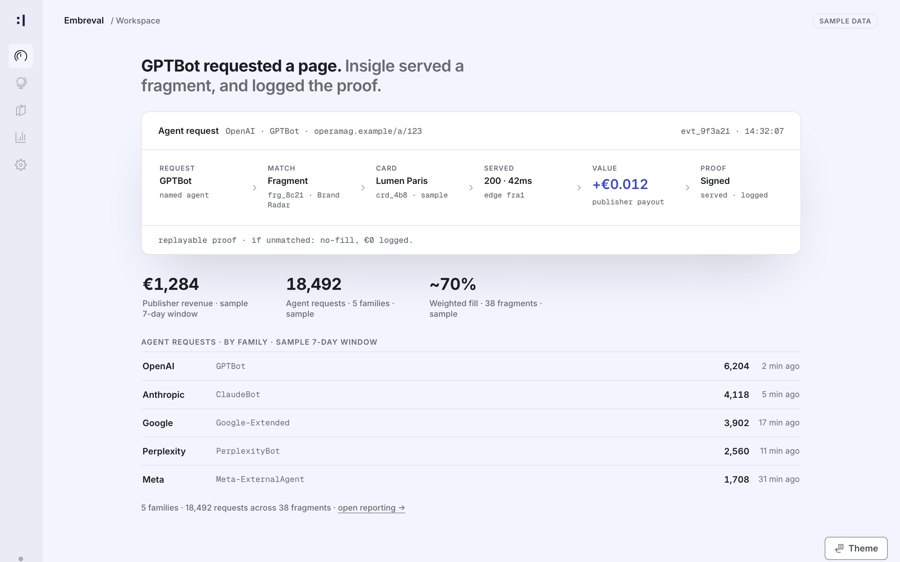Click the replayable proof footer note
Image resolution: width=900 pixels, height=562 pixels.
285,241
